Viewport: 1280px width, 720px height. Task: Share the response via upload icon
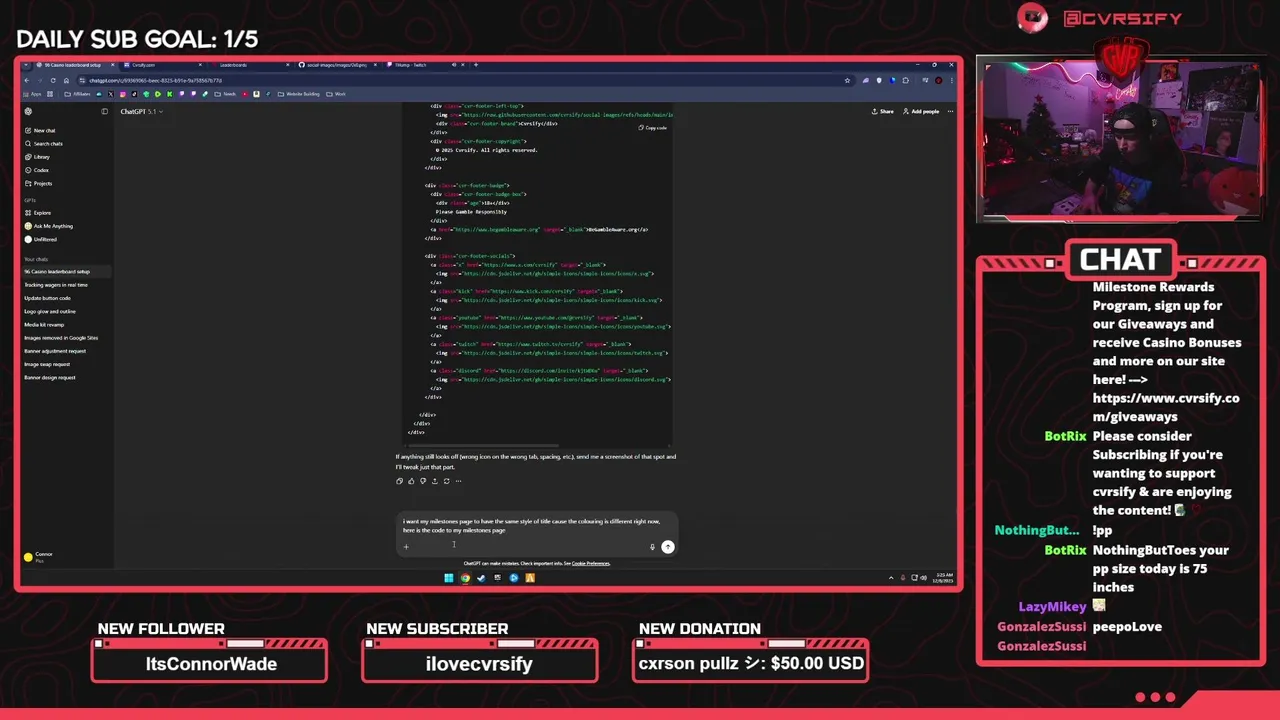click(x=435, y=481)
